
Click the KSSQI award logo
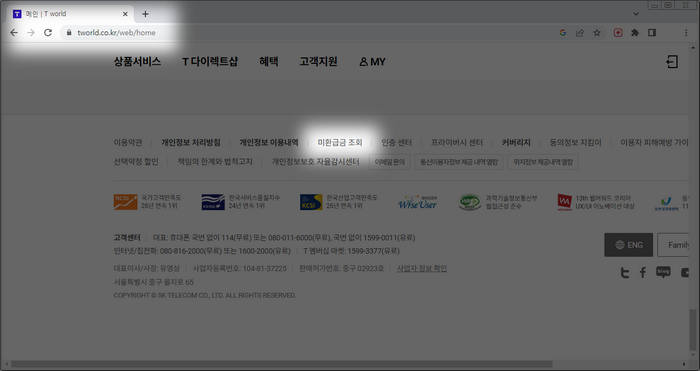(x=213, y=202)
